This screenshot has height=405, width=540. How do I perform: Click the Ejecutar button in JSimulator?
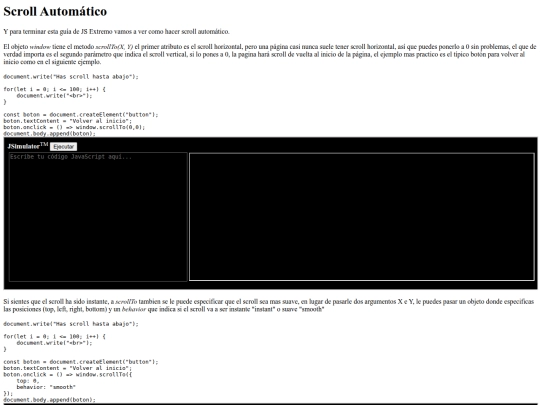point(63,147)
